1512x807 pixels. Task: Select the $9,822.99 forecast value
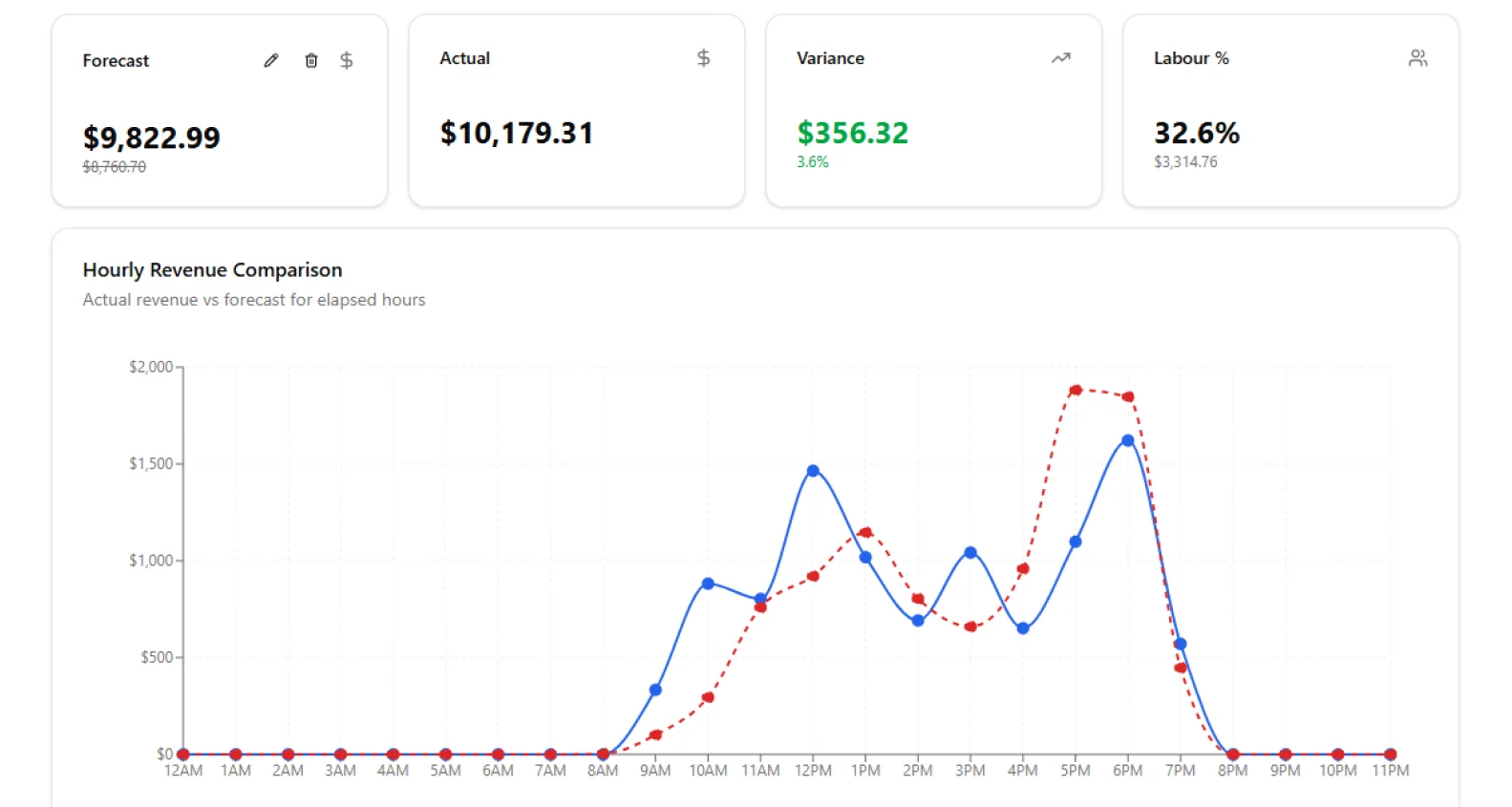[x=151, y=138]
